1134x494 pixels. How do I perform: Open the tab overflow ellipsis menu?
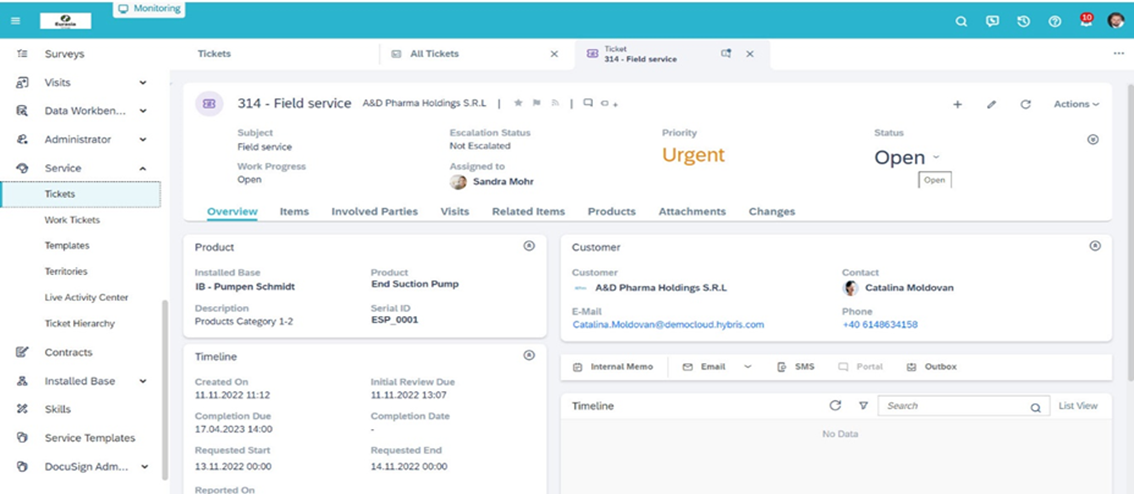tap(1119, 54)
